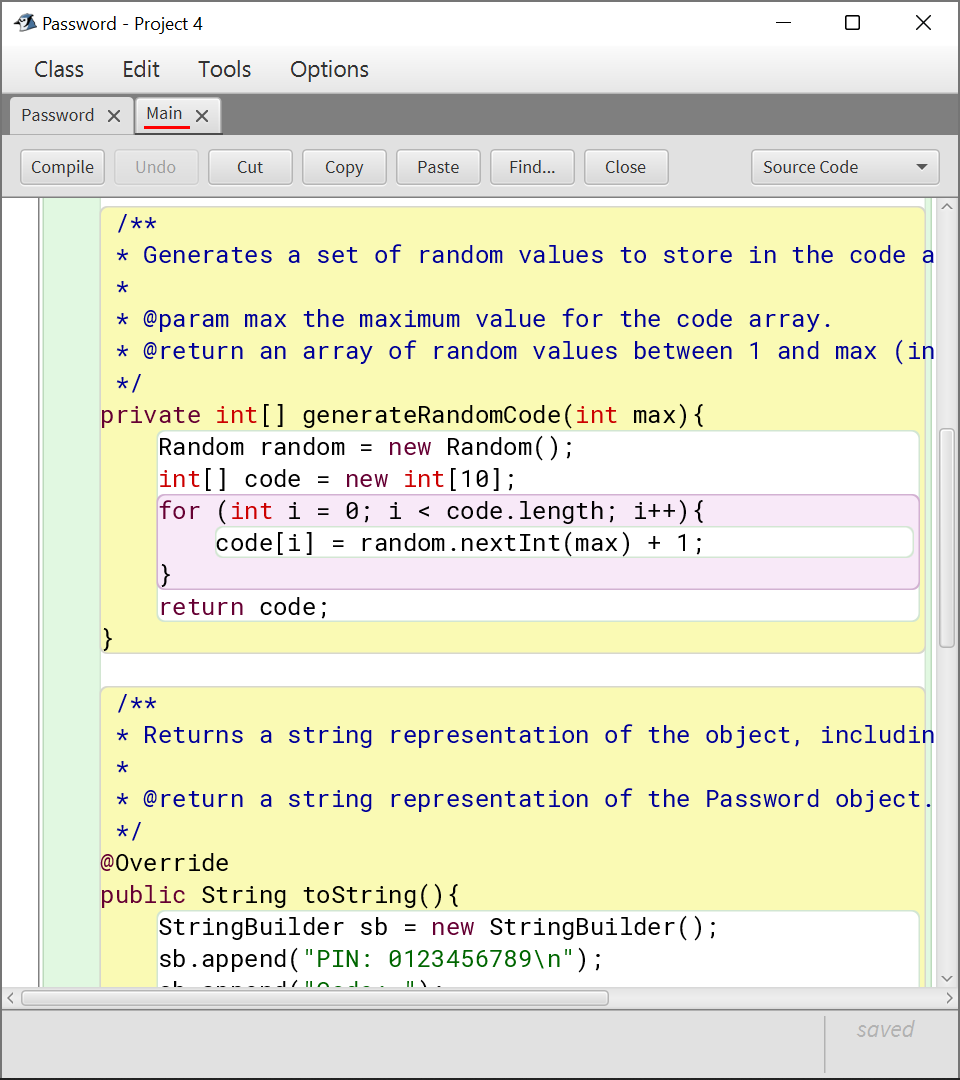Select the Main tab
The width and height of the screenshot is (960, 1080).
coord(165,114)
